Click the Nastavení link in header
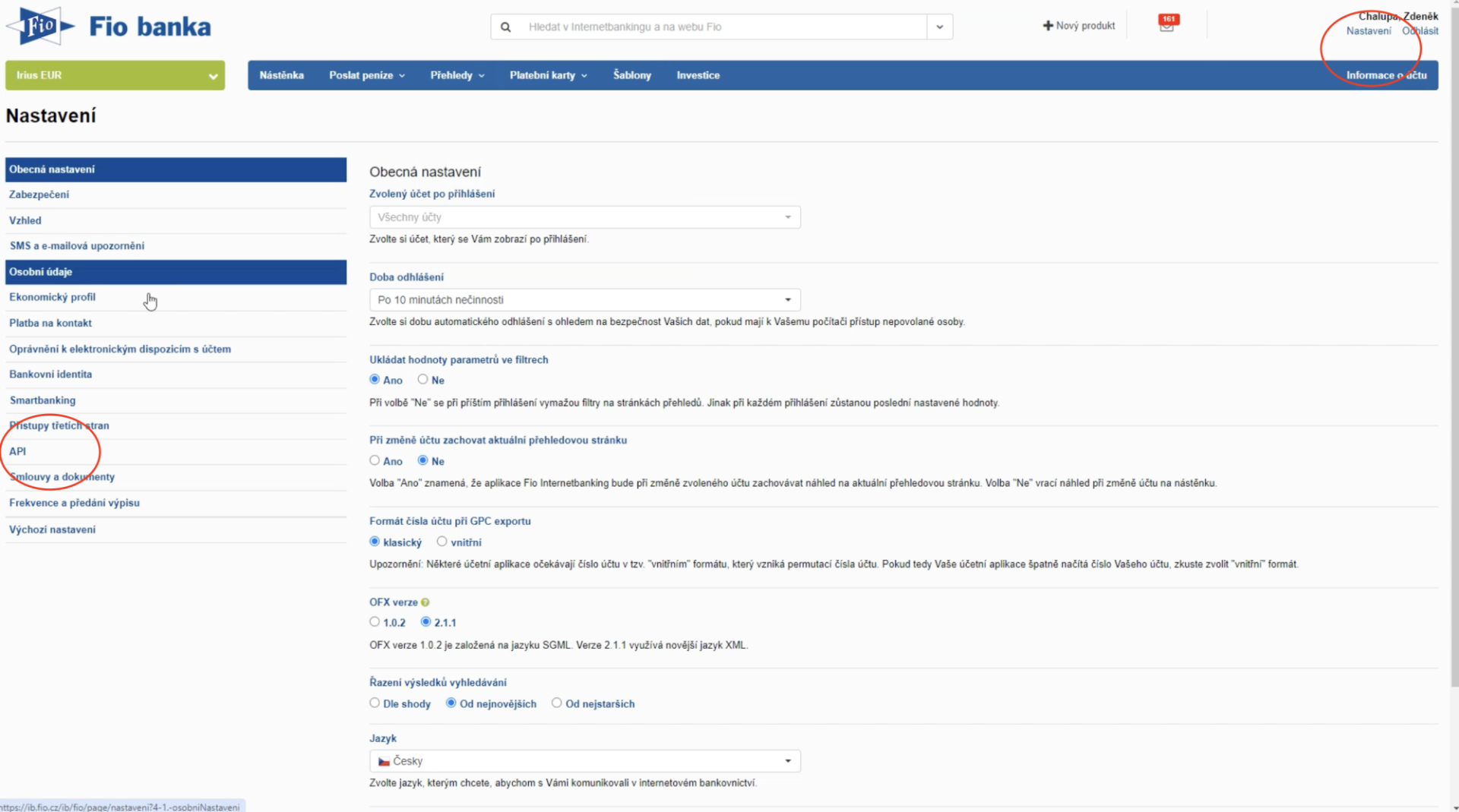The width and height of the screenshot is (1459, 812). (x=1369, y=31)
